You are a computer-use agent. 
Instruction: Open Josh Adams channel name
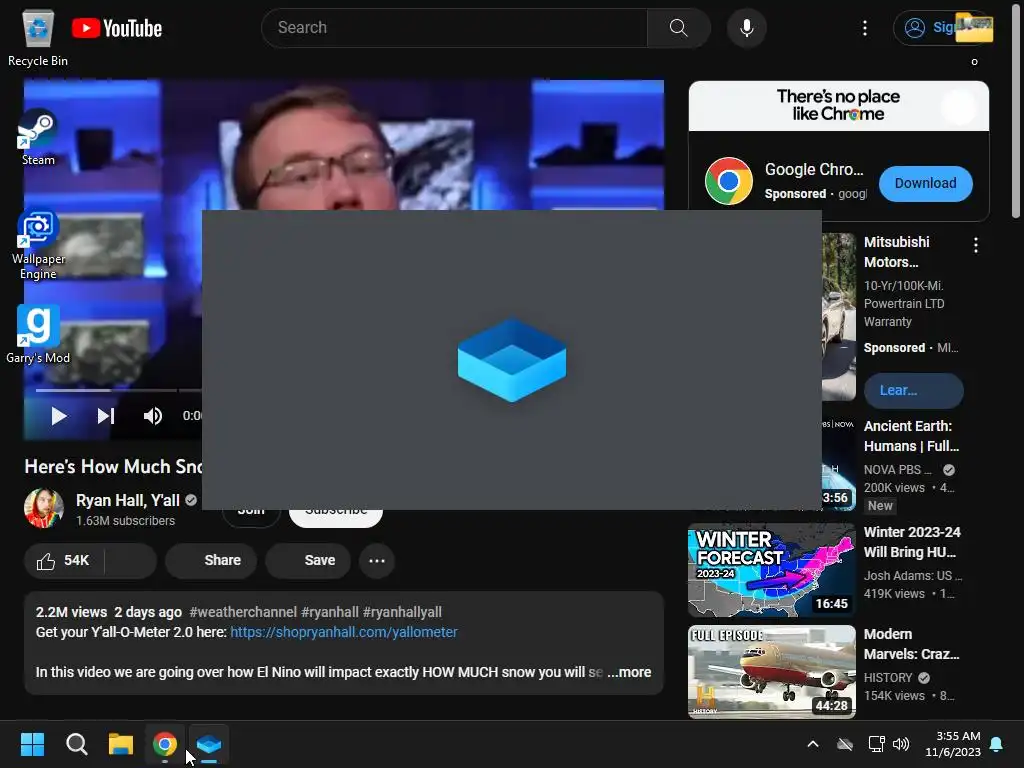[912, 575]
